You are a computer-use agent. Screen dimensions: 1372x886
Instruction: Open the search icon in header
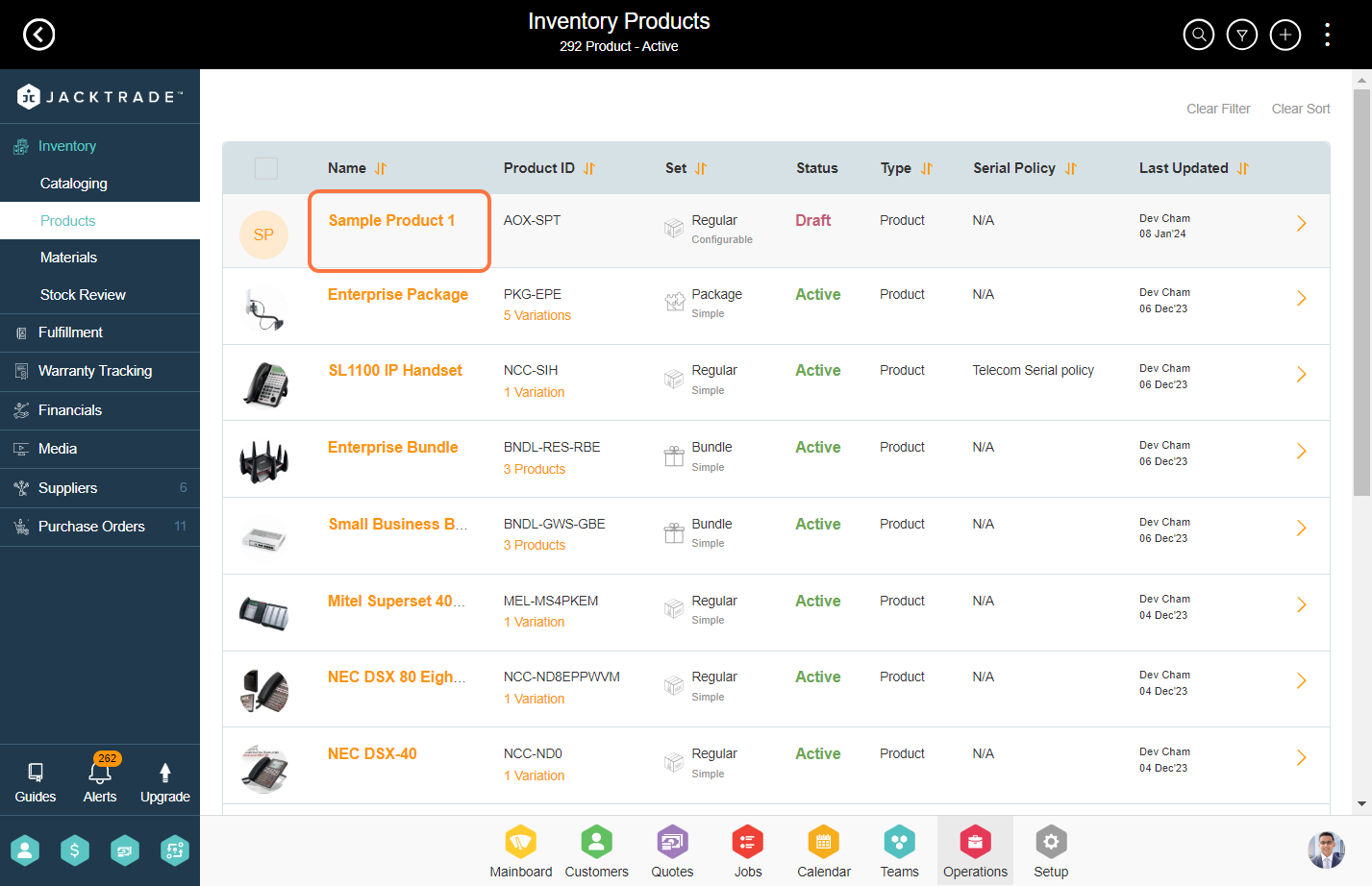pos(1198,36)
